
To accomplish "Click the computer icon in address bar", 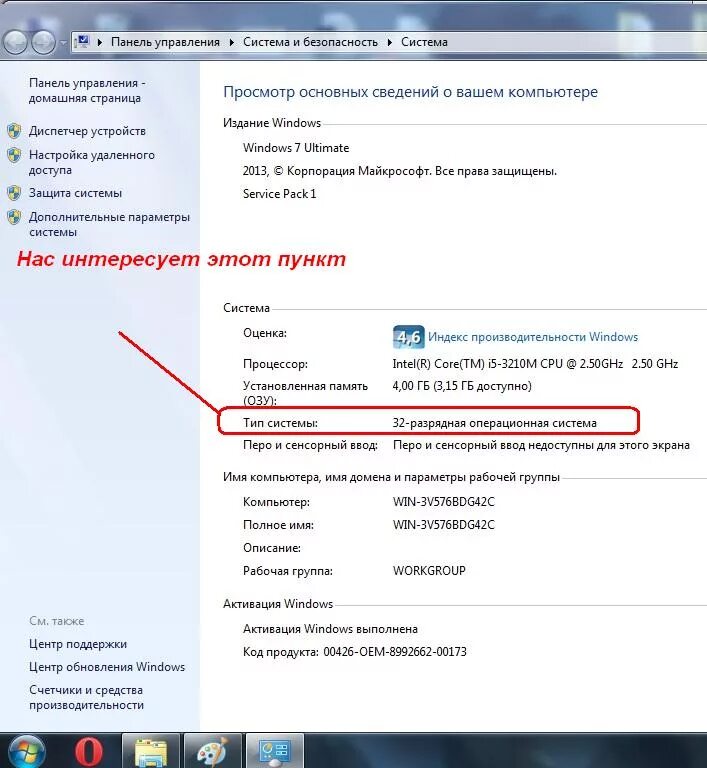I will point(83,41).
